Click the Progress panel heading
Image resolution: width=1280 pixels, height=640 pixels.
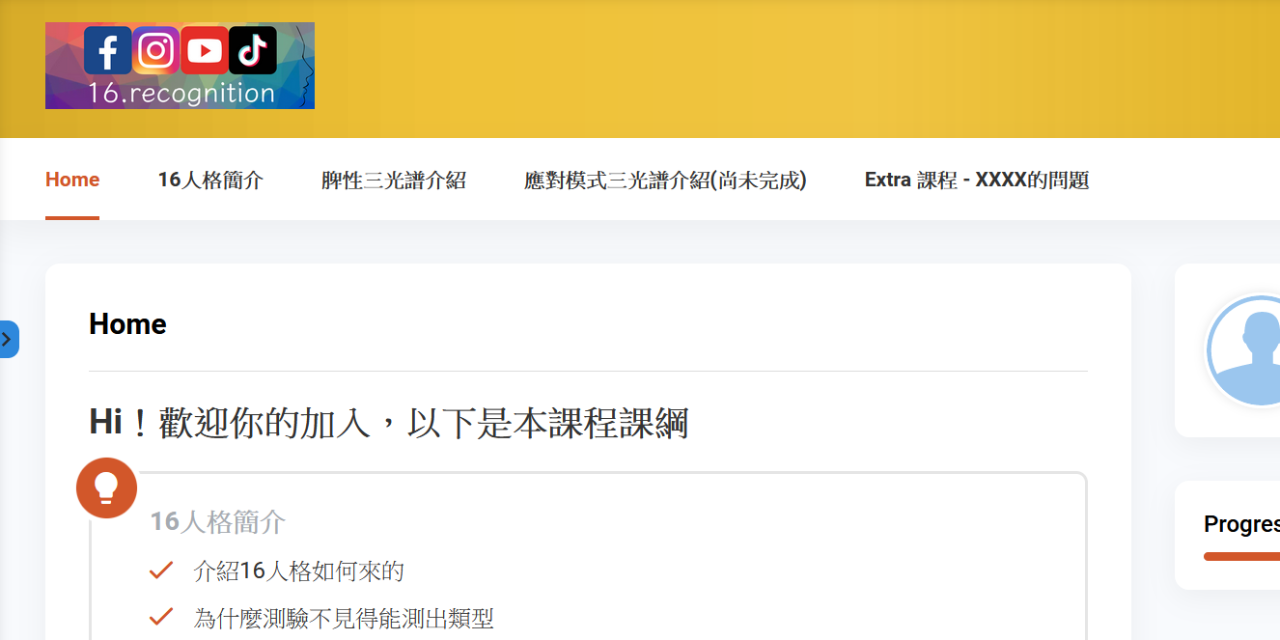pyautogui.click(x=1241, y=524)
